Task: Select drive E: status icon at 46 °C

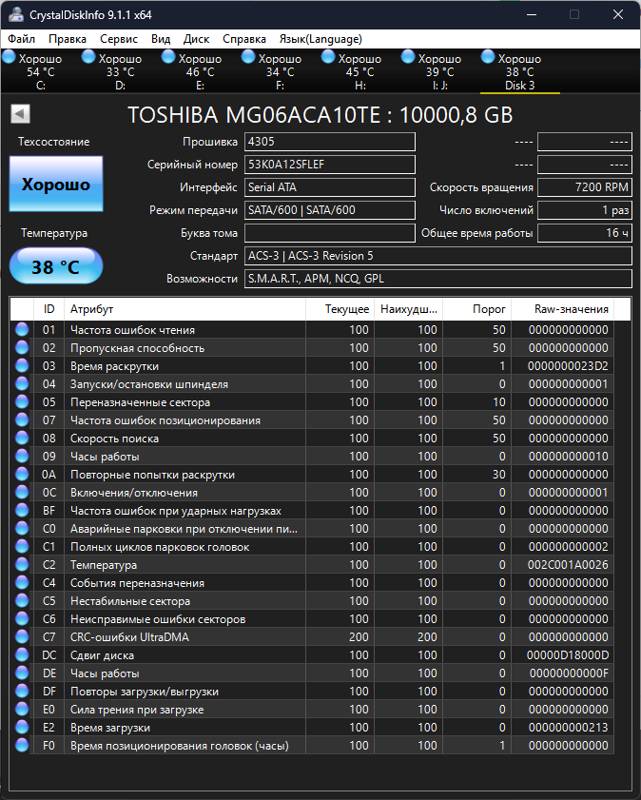Action: 170,58
